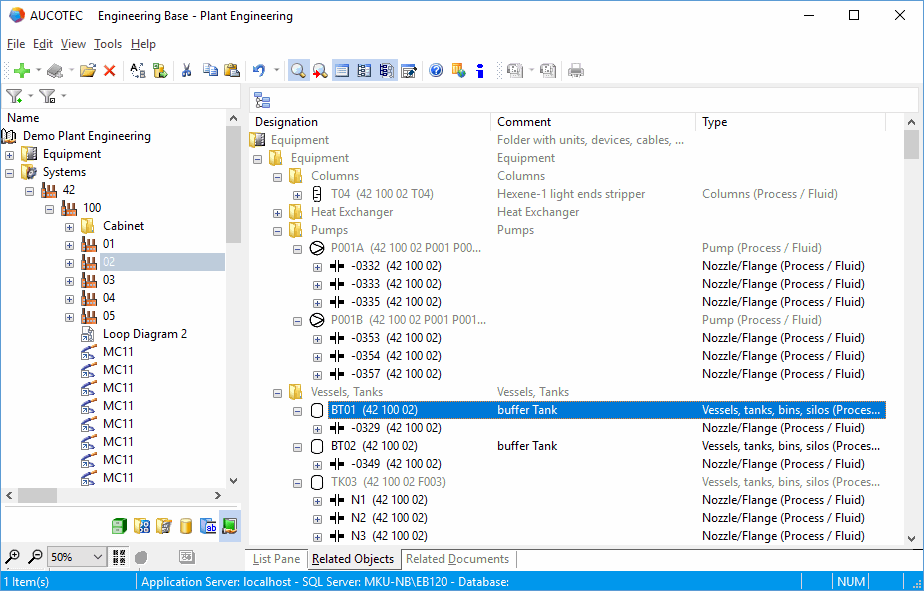Click the blue Undo arrow
Image resolution: width=924 pixels, height=591 pixels.
pos(259,70)
